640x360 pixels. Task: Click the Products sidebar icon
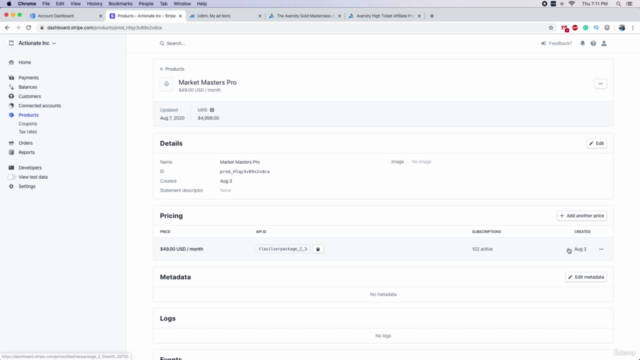click(x=11, y=115)
